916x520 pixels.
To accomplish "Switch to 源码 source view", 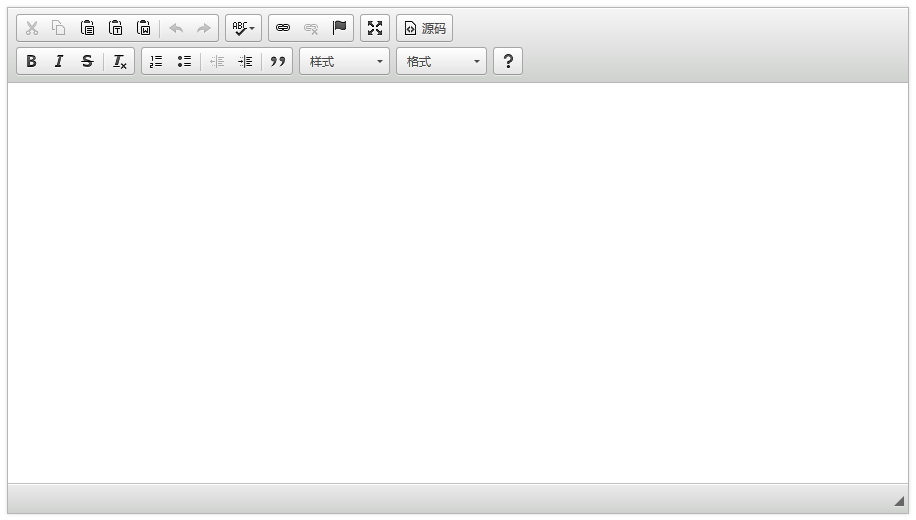I will click(425, 28).
